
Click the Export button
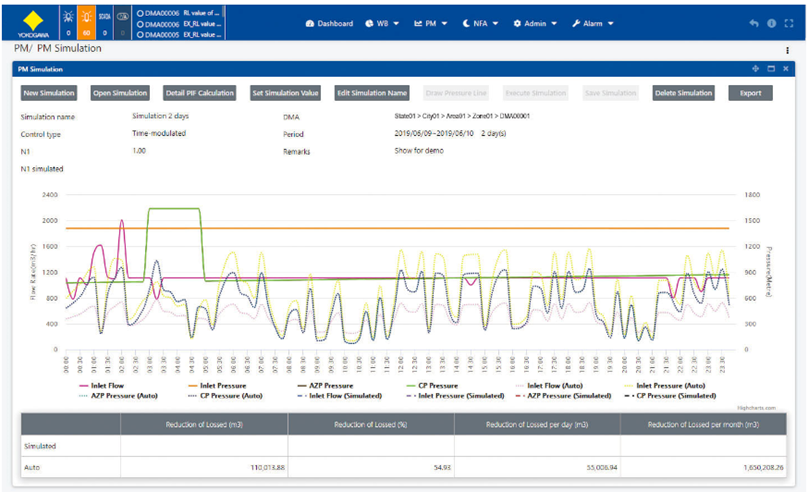coord(750,93)
